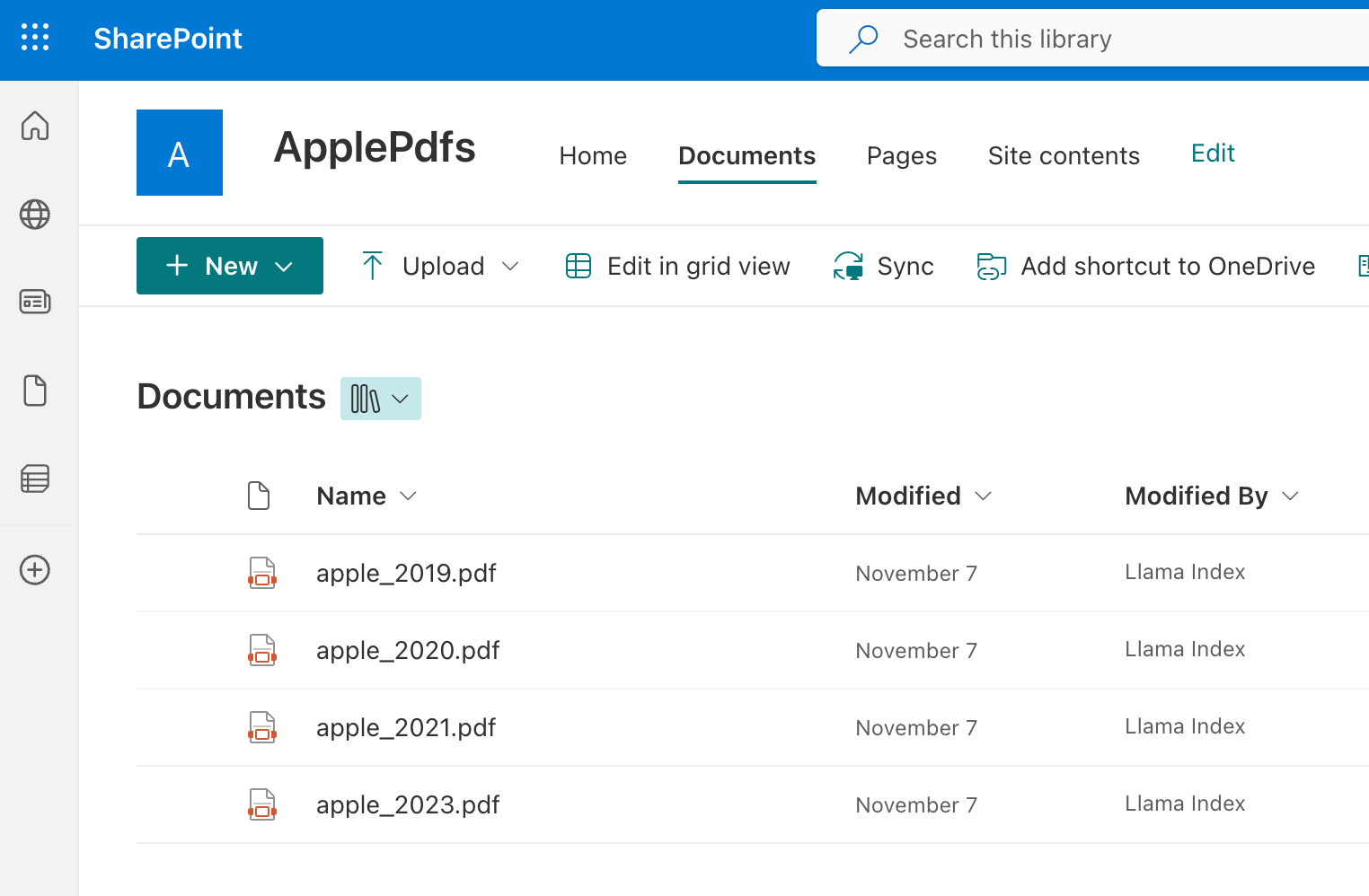
Task: Click Llama Index in apple_2020.pdf row
Action: click(x=1185, y=649)
